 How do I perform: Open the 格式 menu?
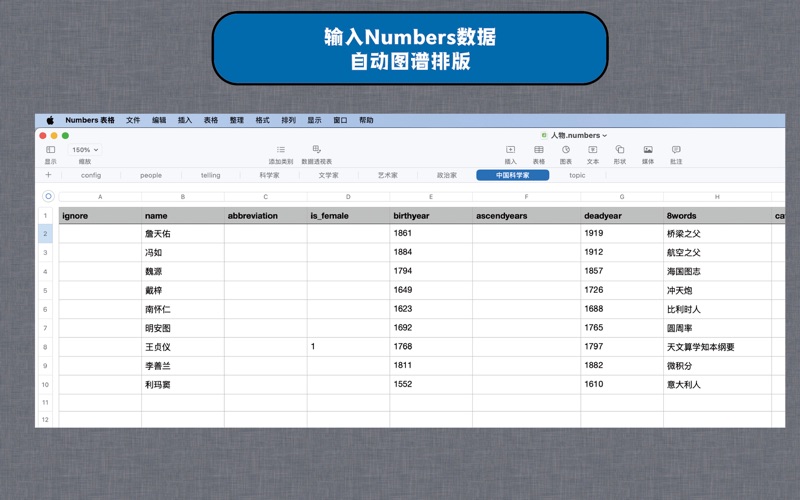coord(263,120)
